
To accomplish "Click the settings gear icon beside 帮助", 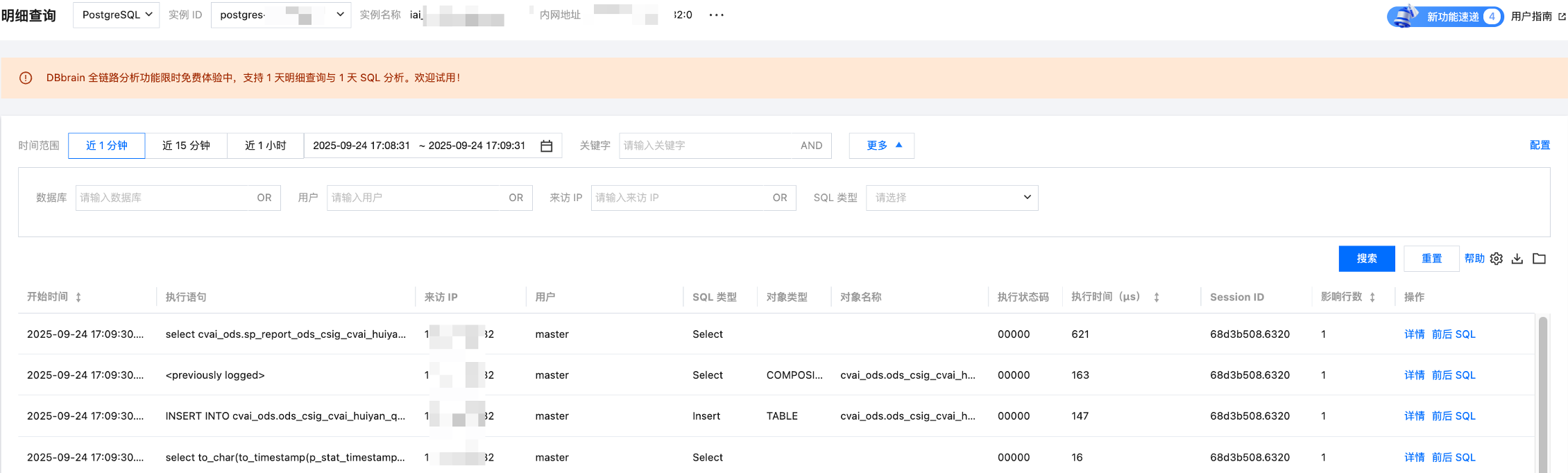I will (1497, 259).
